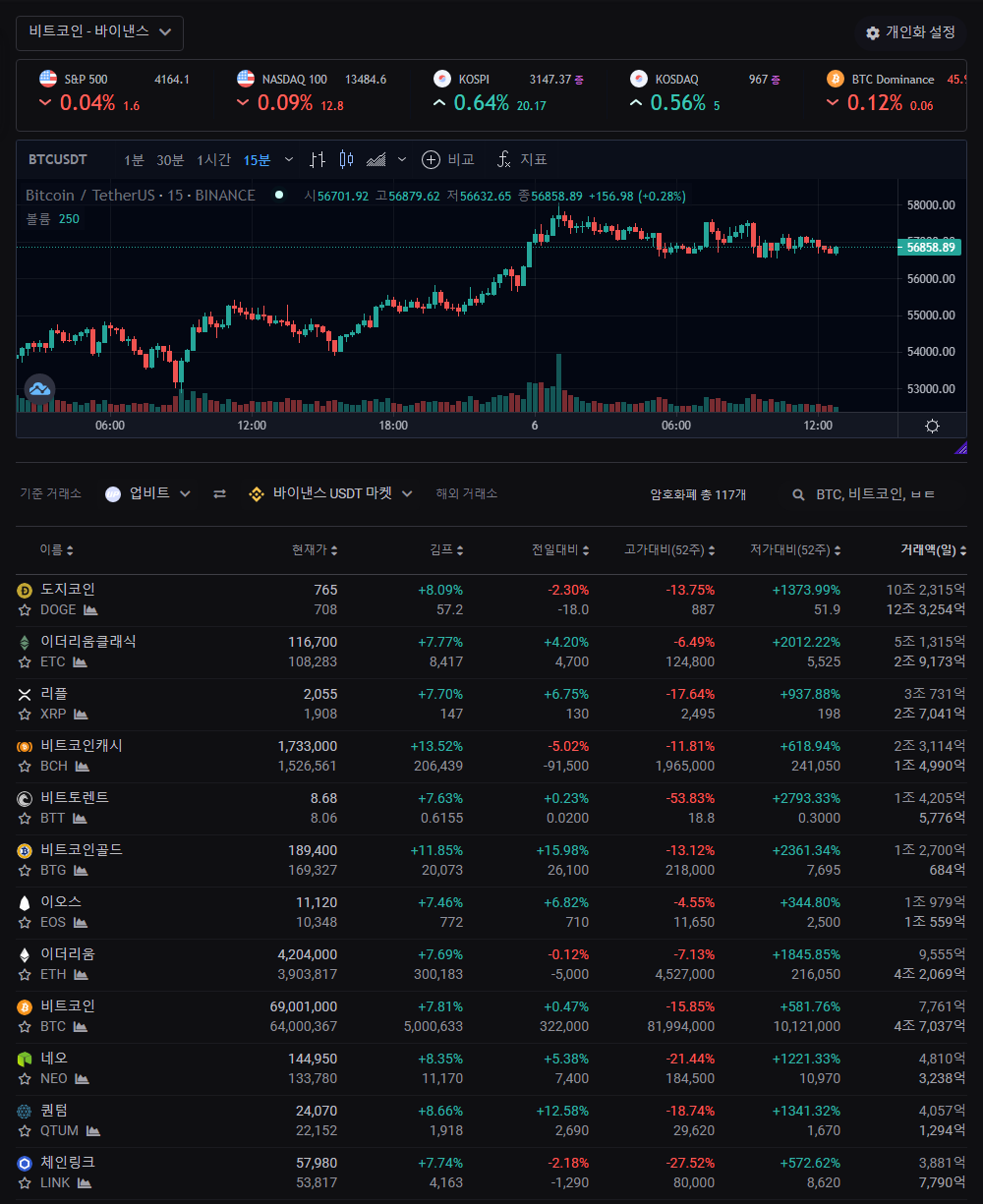Favorite BTC with its star
Screen dimensions: 983x1204
click(25, 1026)
